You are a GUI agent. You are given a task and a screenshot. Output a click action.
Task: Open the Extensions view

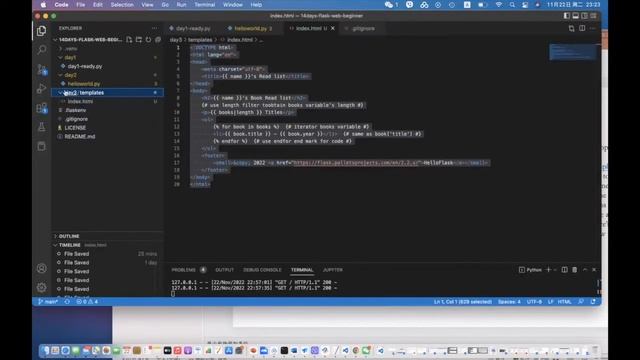41,108
